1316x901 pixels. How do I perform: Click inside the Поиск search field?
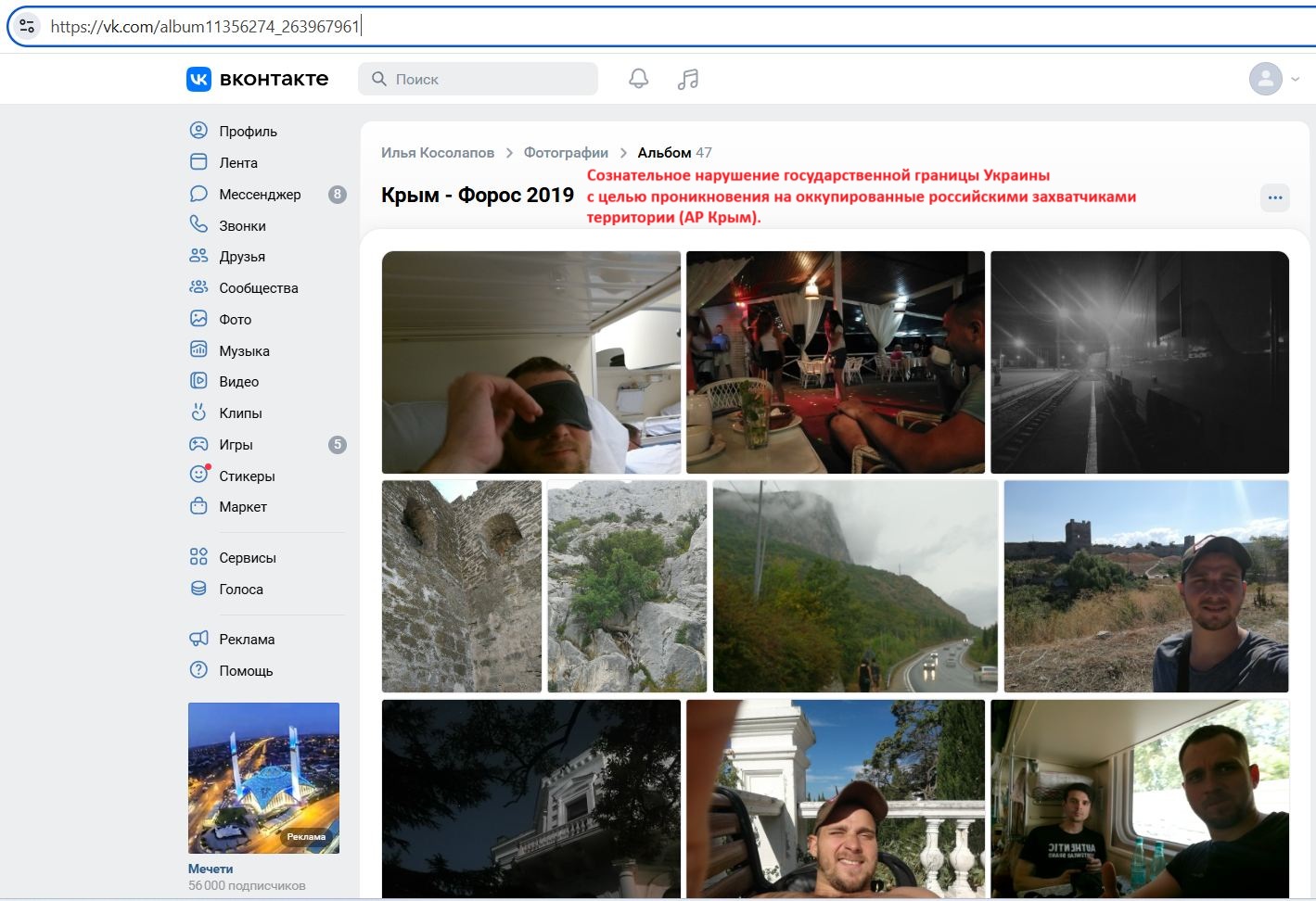tap(478, 79)
